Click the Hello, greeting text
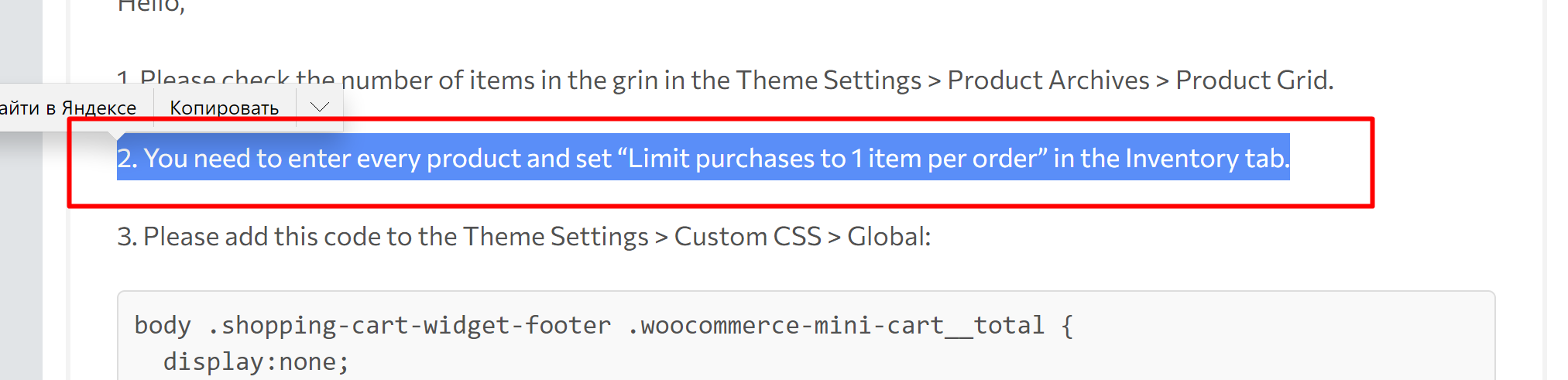Screen dimensions: 1568x380 tap(151, 5)
